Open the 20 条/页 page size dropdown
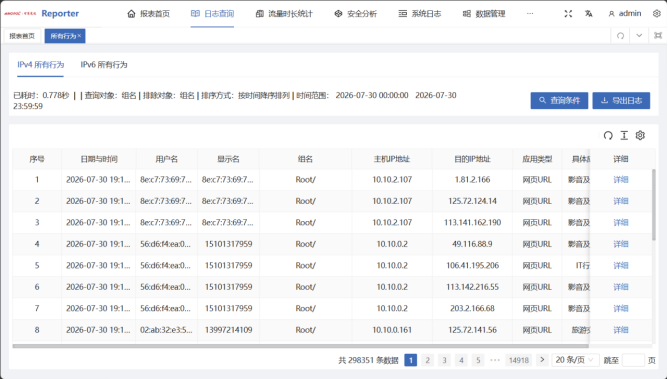 [575, 360]
